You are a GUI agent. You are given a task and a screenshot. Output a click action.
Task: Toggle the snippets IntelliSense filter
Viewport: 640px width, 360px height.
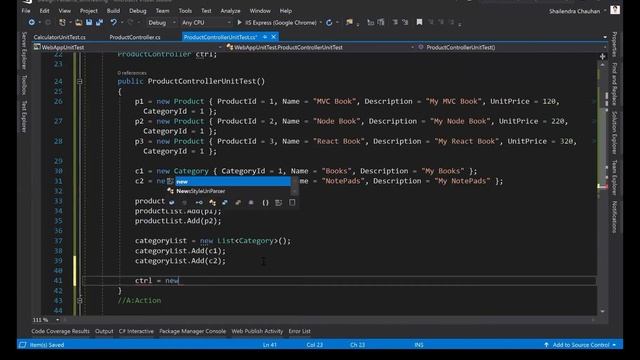tap(292, 202)
